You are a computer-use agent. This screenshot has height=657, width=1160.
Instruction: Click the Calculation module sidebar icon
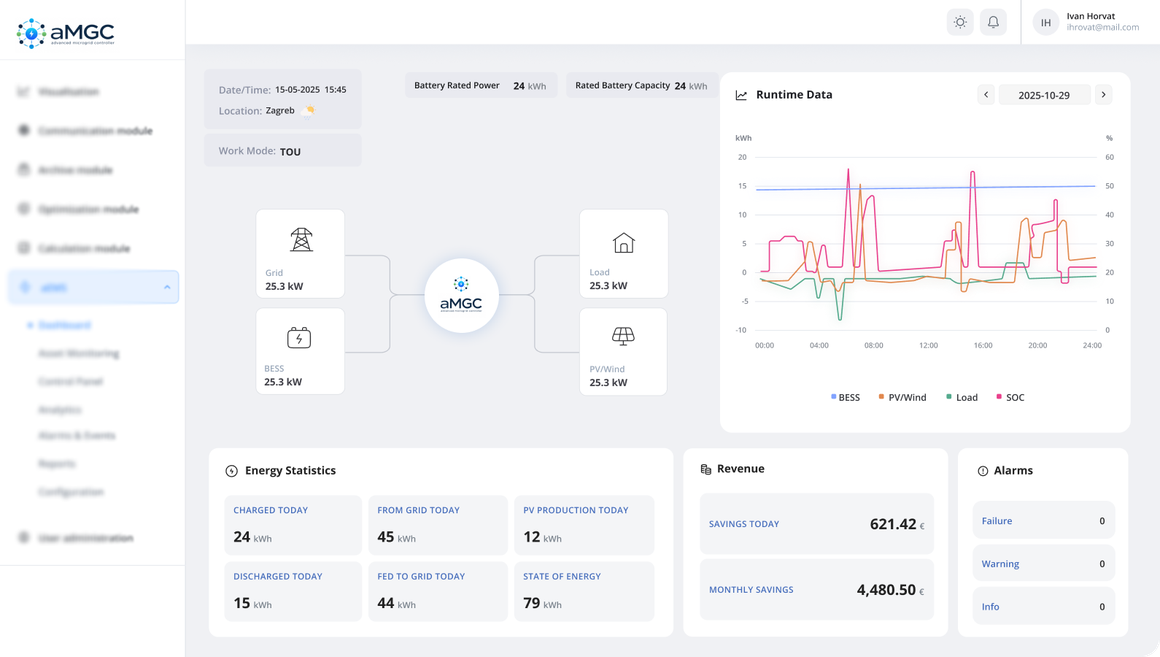tap(24, 248)
